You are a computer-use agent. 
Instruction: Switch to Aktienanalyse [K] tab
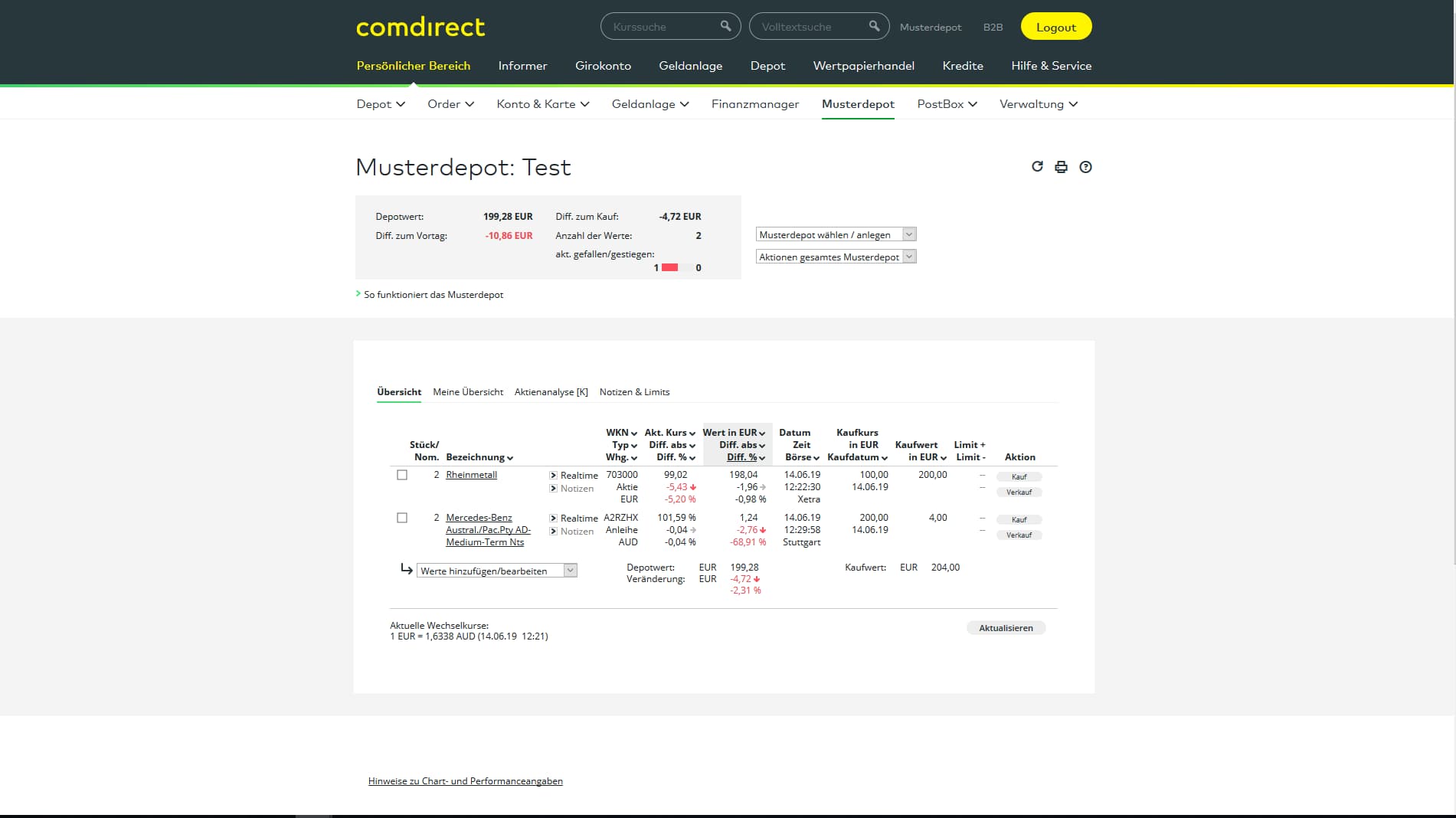(x=551, y=392)
